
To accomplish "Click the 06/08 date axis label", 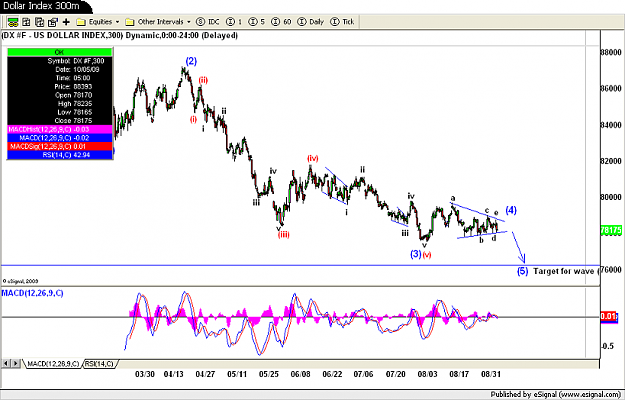I will pyautogui.click(x=300, y=375).
